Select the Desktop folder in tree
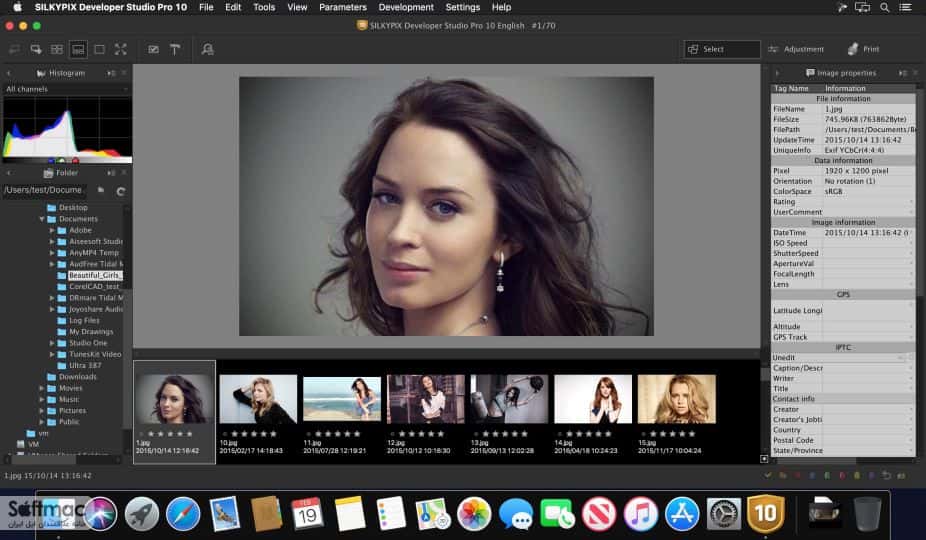 tap(73, 208)
